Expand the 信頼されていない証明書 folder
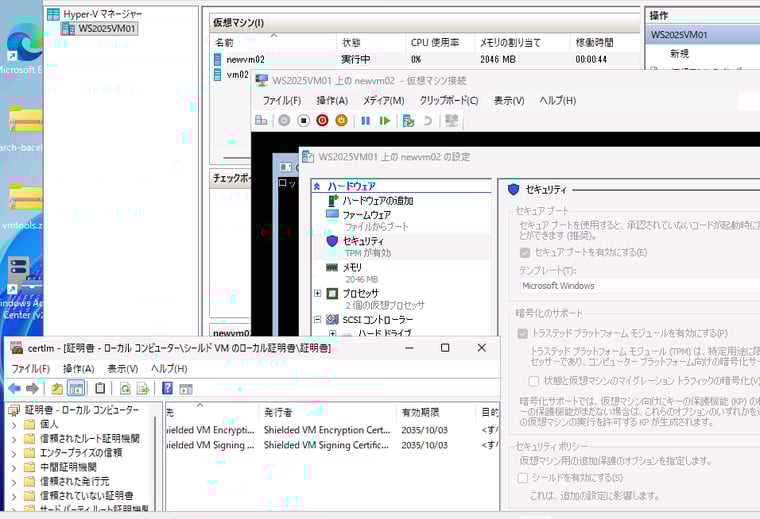 point(14,496)
